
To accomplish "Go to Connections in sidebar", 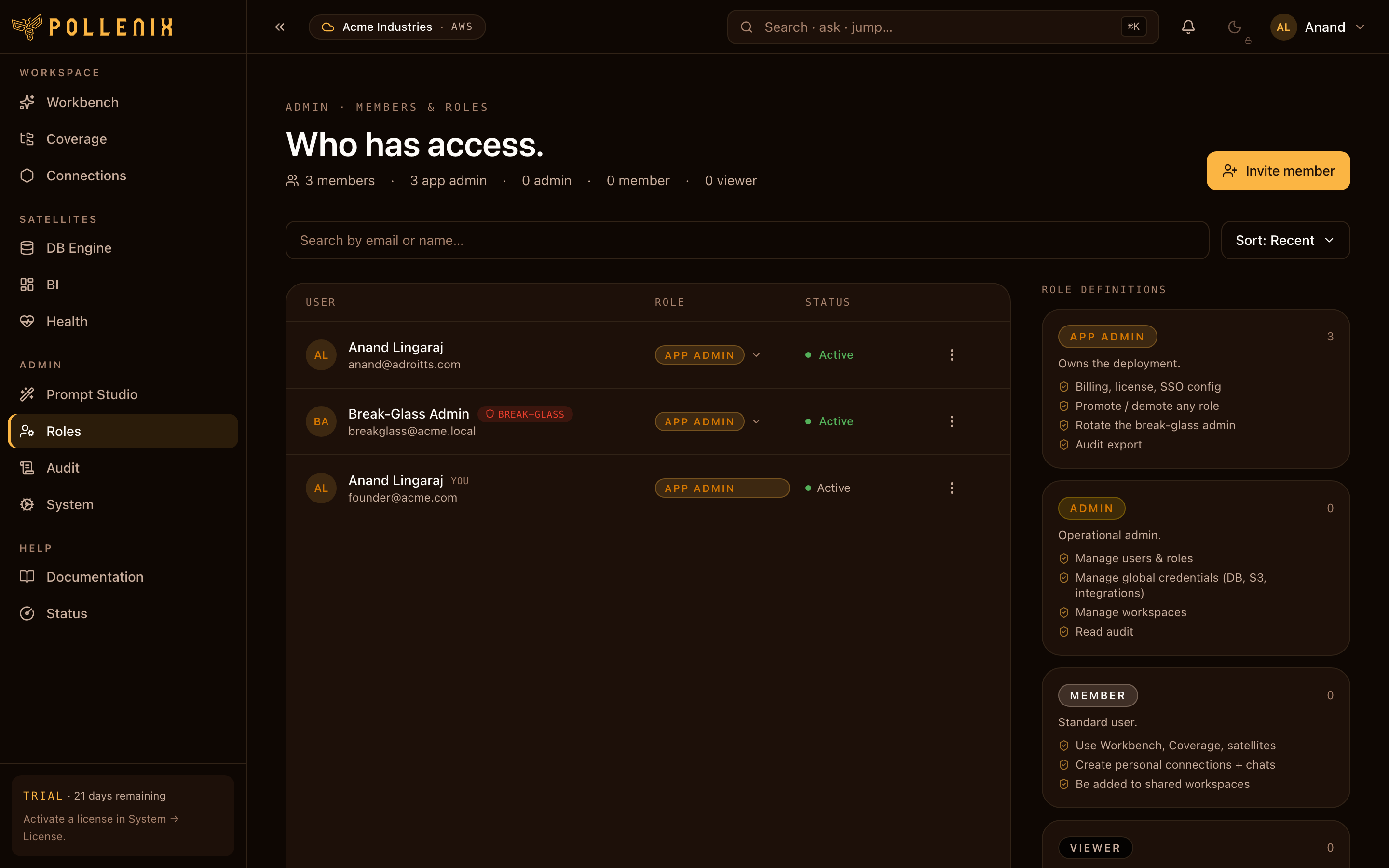I will (123, 176).
